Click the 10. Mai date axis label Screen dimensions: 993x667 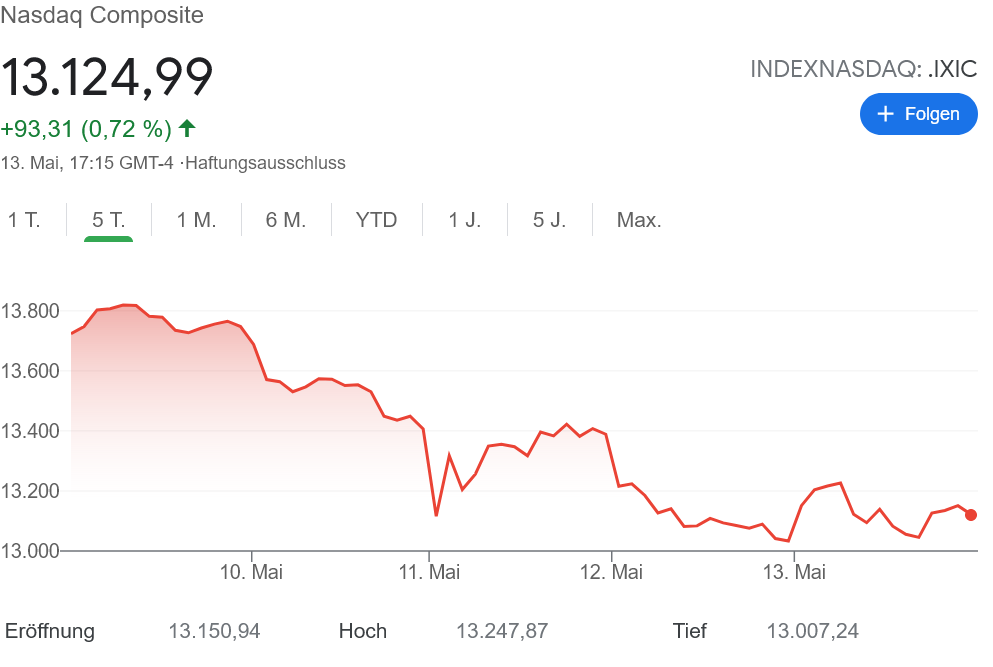(252, 572)
